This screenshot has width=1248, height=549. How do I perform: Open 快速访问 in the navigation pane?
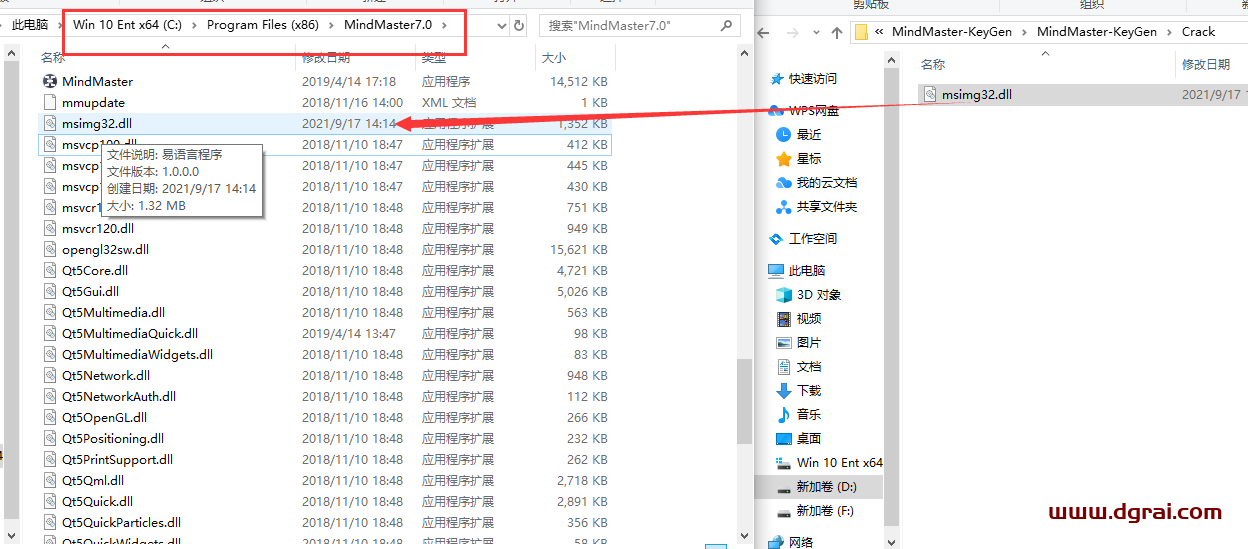point(813,79)
